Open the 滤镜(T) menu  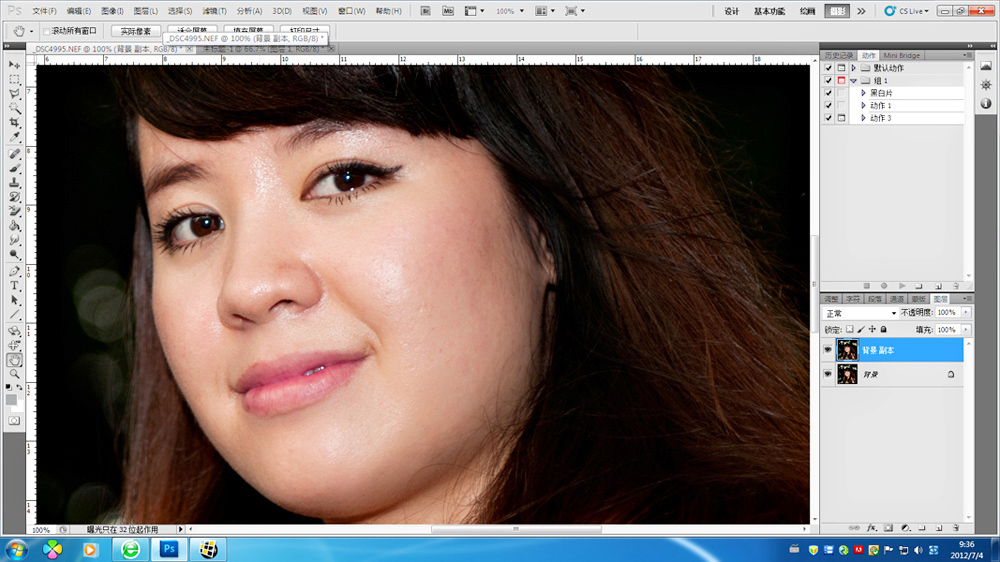point(215,11)
